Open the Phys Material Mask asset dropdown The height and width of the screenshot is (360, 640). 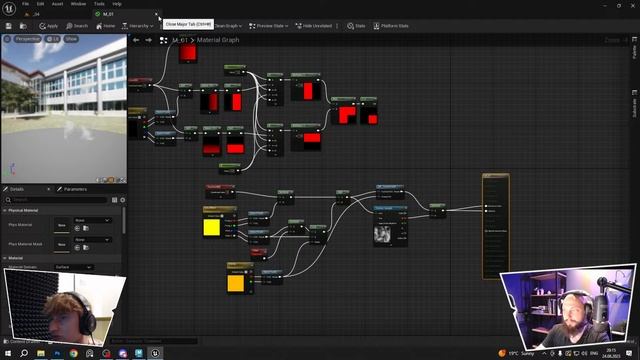click(x=93, y=240)
